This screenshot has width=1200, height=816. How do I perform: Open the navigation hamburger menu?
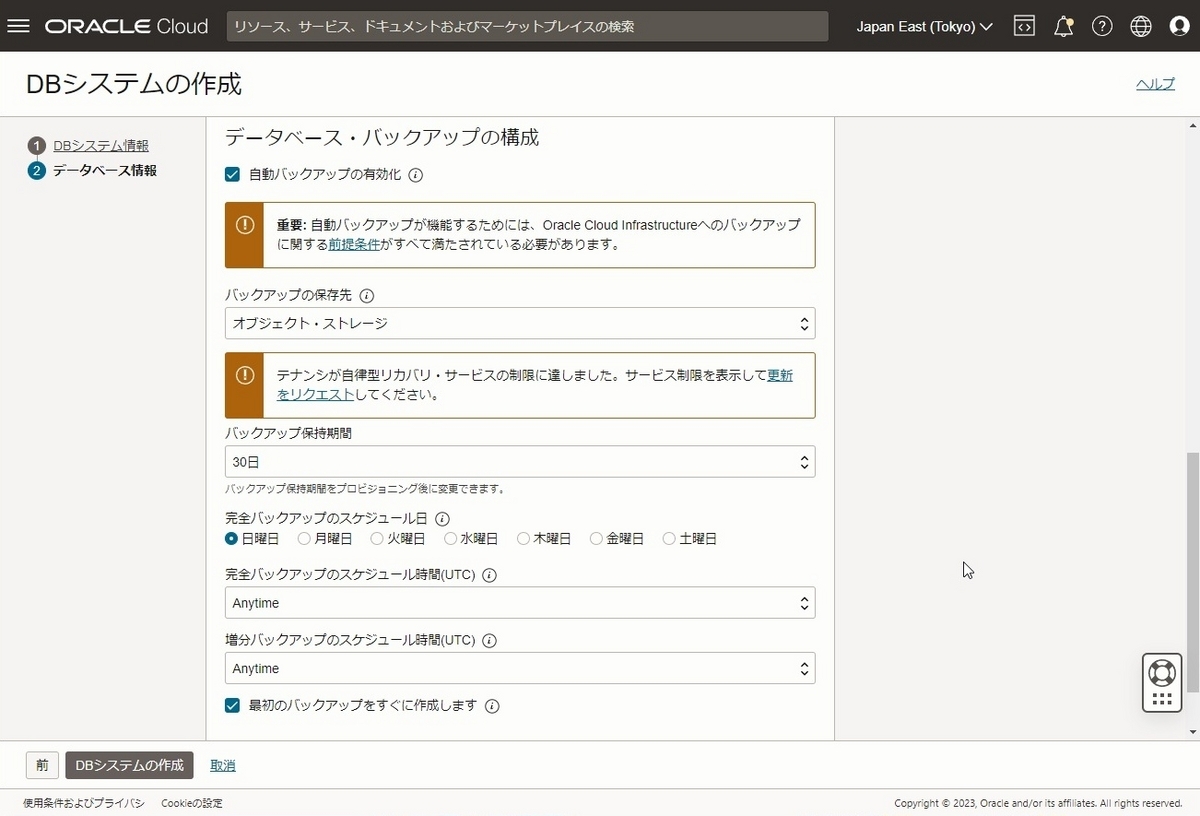coord(18,26)
